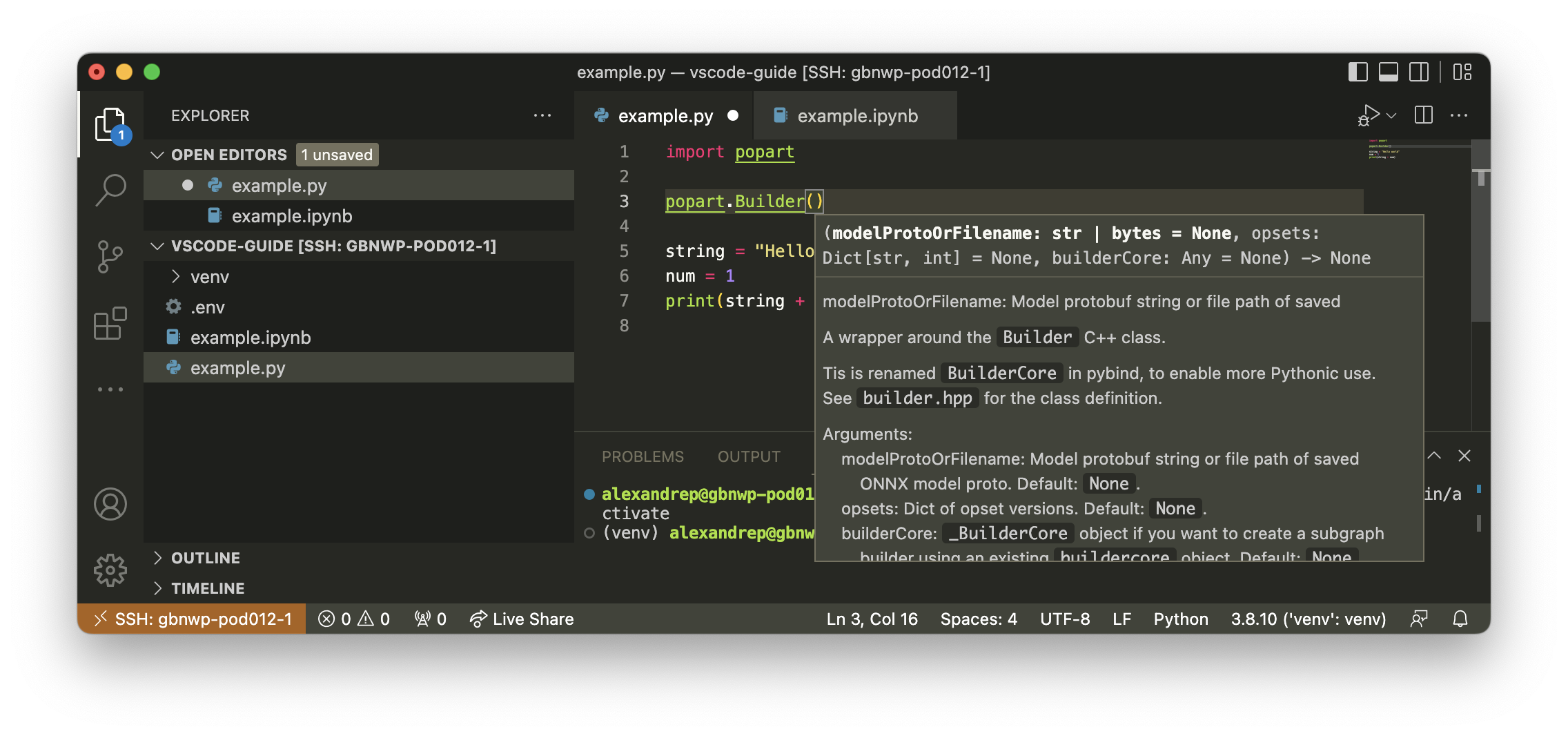Open the Manage settings gear icon
Viewport: 1568px width, 736px height.
click(110, 571)
